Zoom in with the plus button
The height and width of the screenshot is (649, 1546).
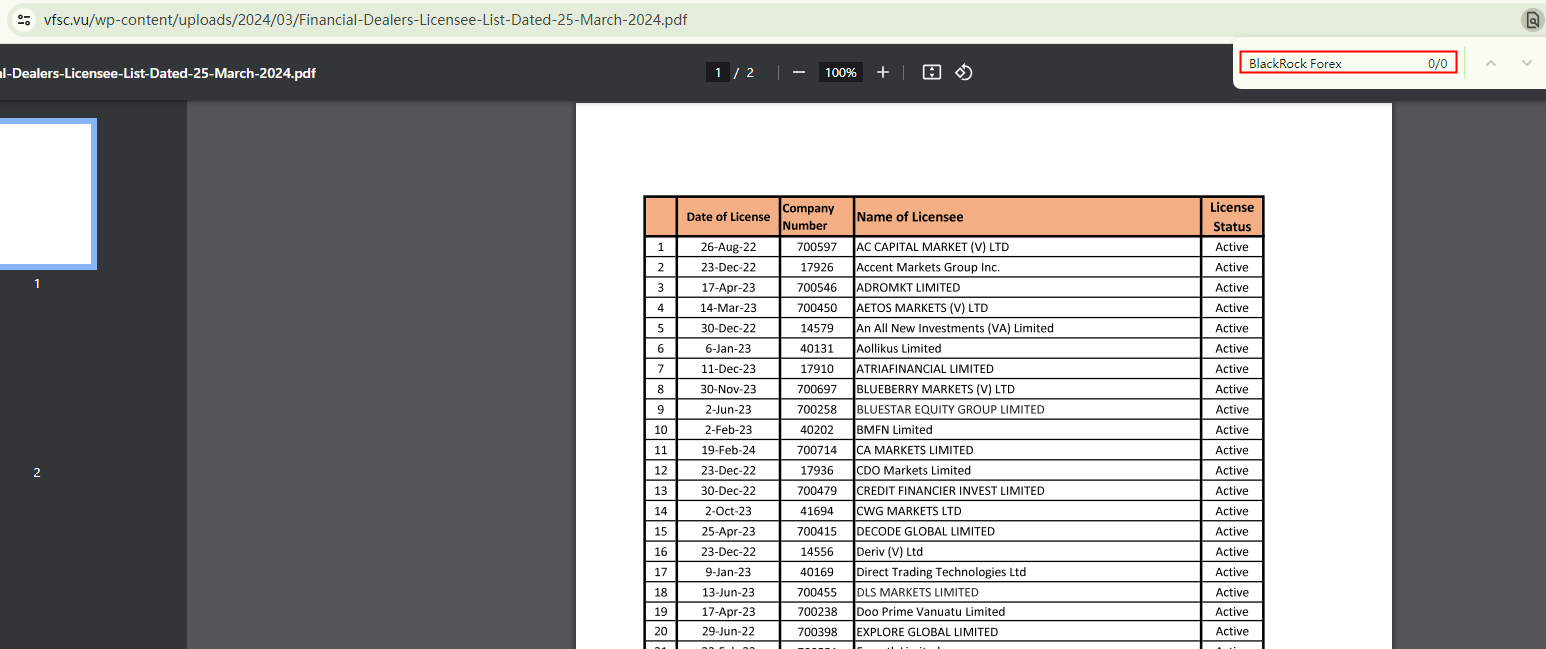coord(882,72)
